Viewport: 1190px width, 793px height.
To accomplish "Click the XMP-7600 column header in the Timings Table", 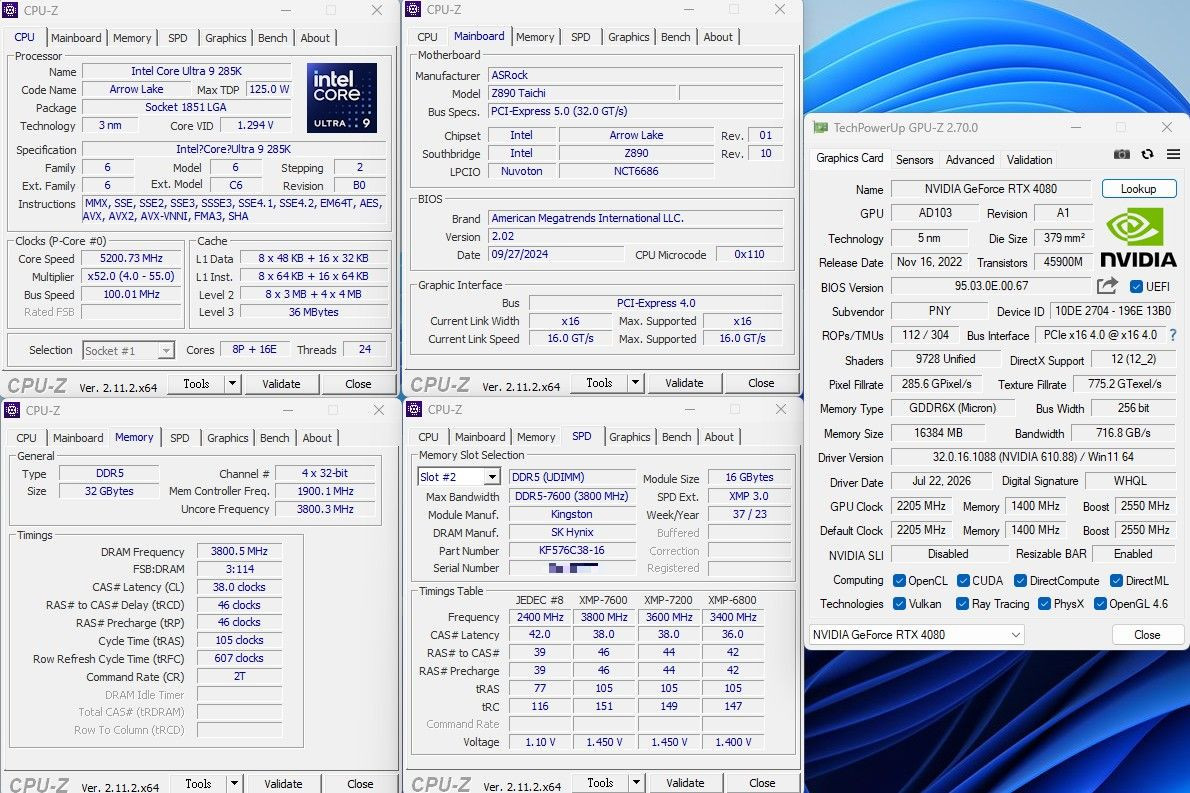I will (x=603, y=599).
